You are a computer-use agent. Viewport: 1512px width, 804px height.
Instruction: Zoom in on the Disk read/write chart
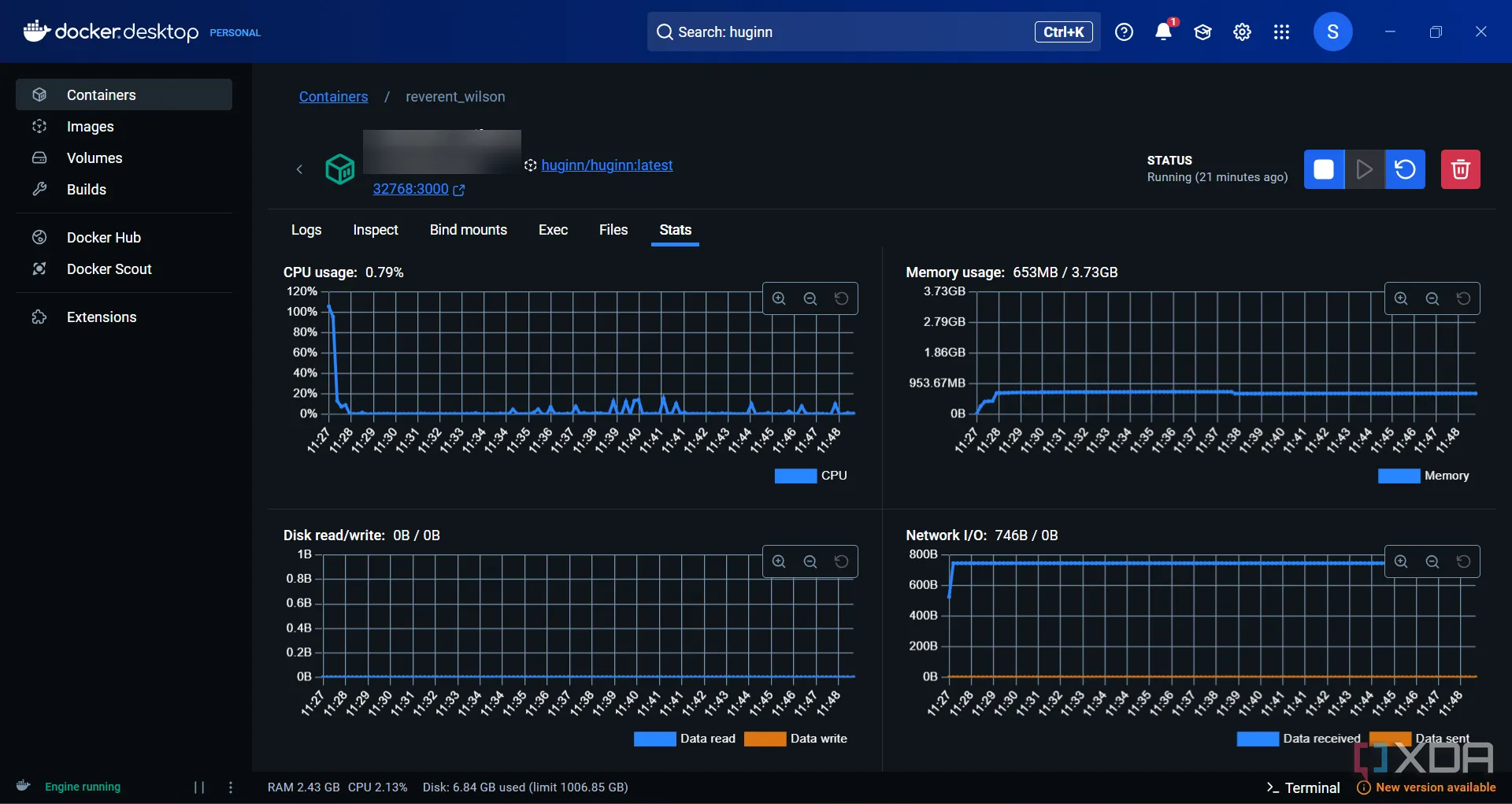click(779, 561)
